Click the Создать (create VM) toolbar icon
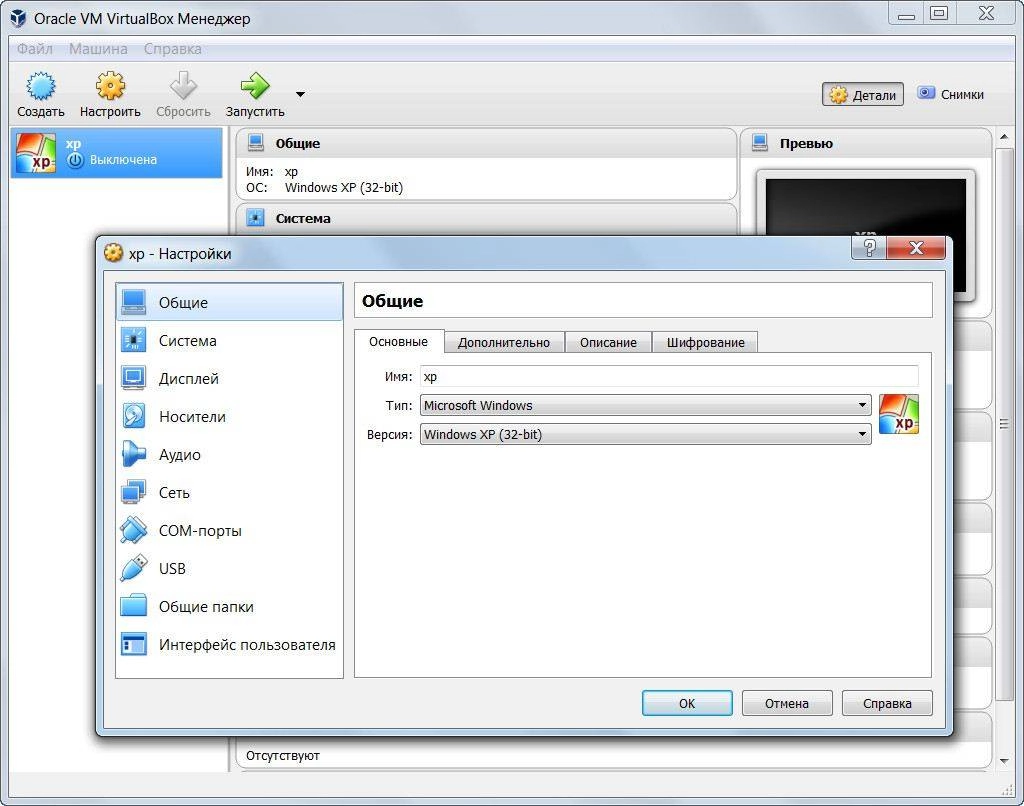The height and width of the screenshot is (806, 1024). (40, 86)
